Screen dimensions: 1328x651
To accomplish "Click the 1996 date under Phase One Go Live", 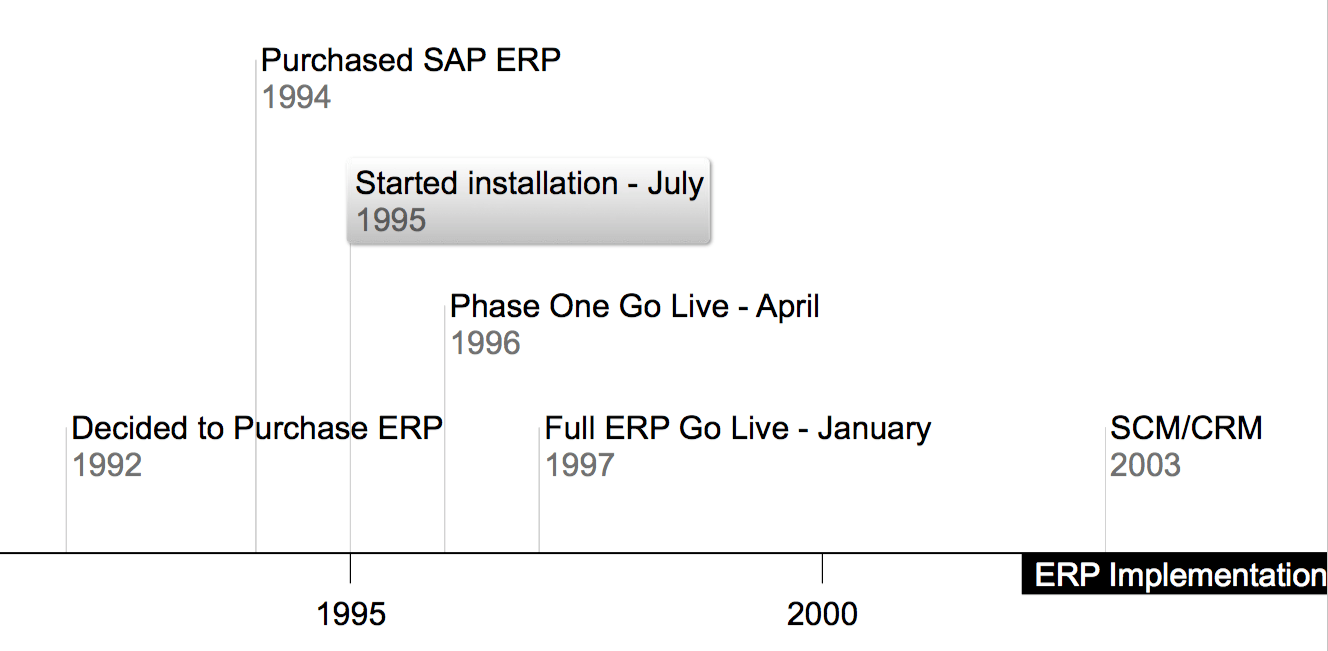I will point(486,343).
